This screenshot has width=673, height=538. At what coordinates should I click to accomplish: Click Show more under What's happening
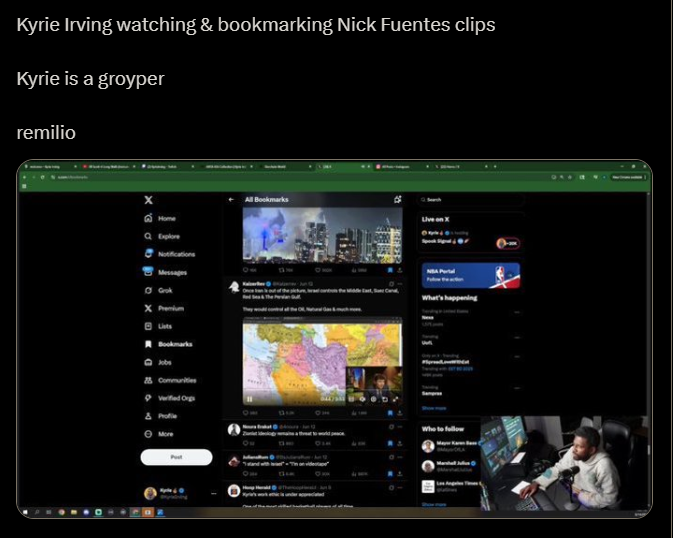[434, 408]
